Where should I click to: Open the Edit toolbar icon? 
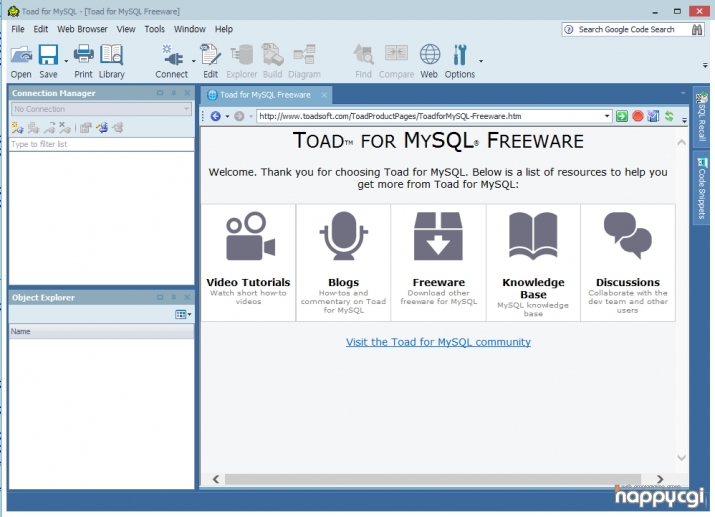tap(210, 55)
